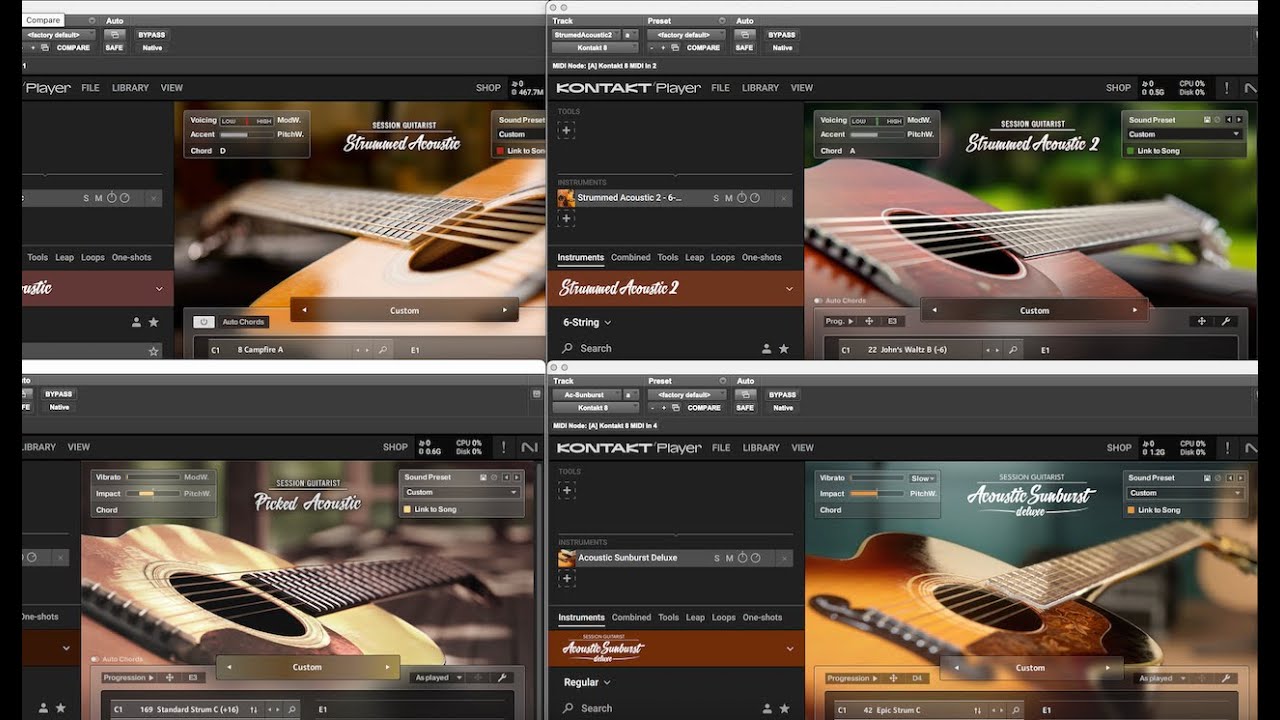Open wrench settings in Picked Acoustic window
Image resolution: width=1280 pixels, height=720 pixels.
[500, 677]
